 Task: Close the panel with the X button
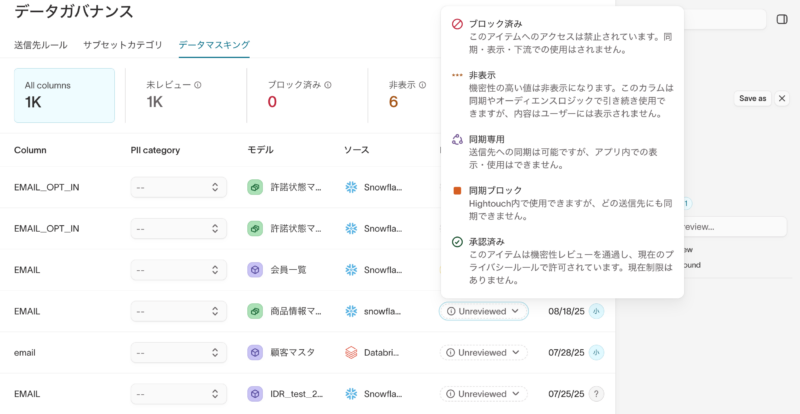(x=782, y=99)
